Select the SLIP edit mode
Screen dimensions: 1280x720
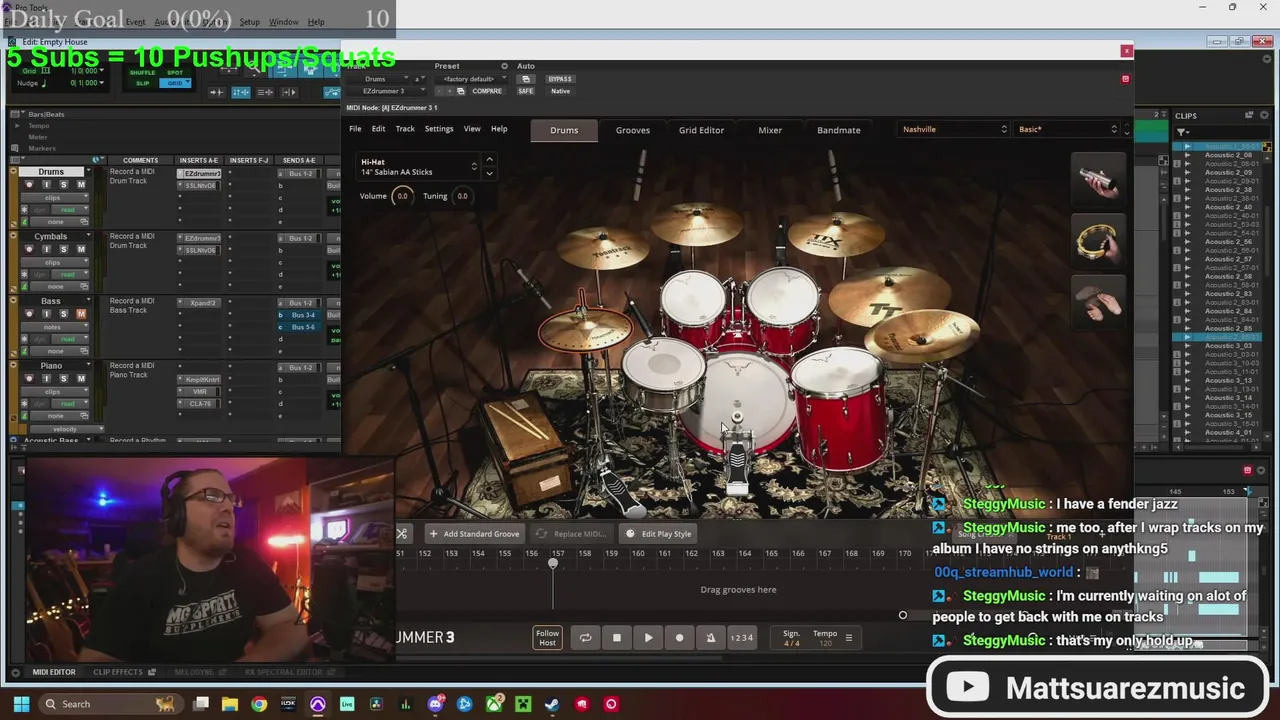(x=142, y=83)
